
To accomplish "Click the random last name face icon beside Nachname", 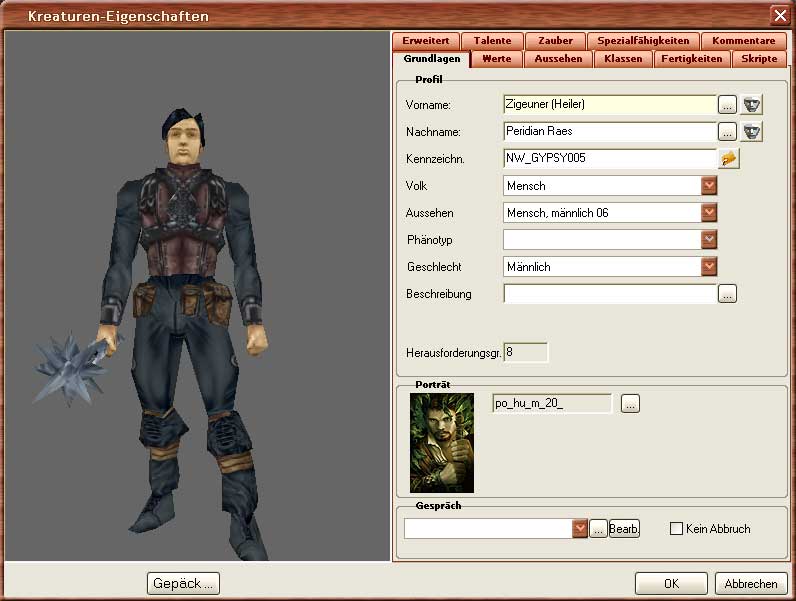I will (x=751, y=131).
